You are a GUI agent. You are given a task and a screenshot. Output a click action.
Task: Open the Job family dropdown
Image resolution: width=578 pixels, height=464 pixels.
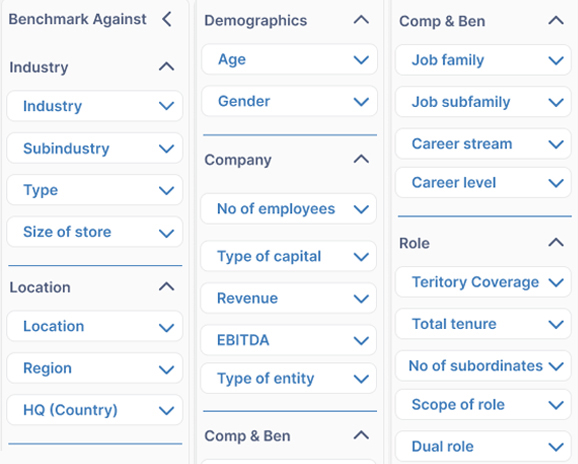(483, 60)
